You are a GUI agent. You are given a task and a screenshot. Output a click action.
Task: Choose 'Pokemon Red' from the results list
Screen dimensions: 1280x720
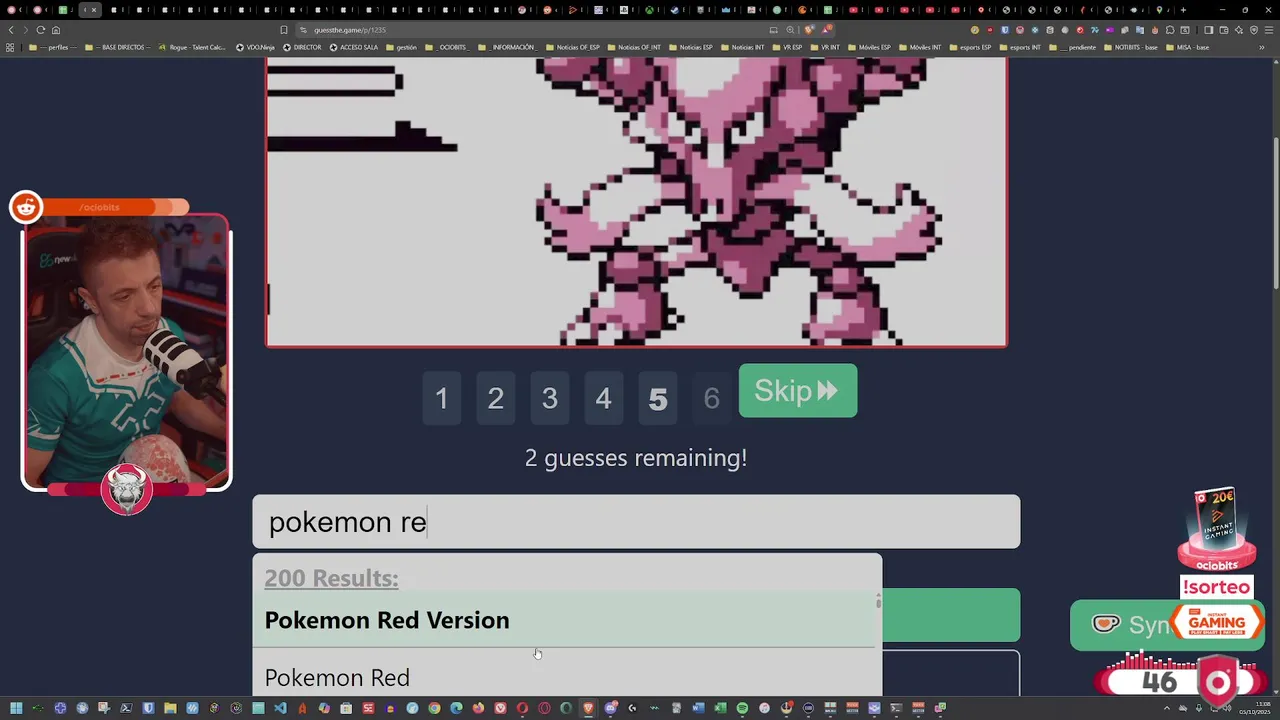point(565,676)
